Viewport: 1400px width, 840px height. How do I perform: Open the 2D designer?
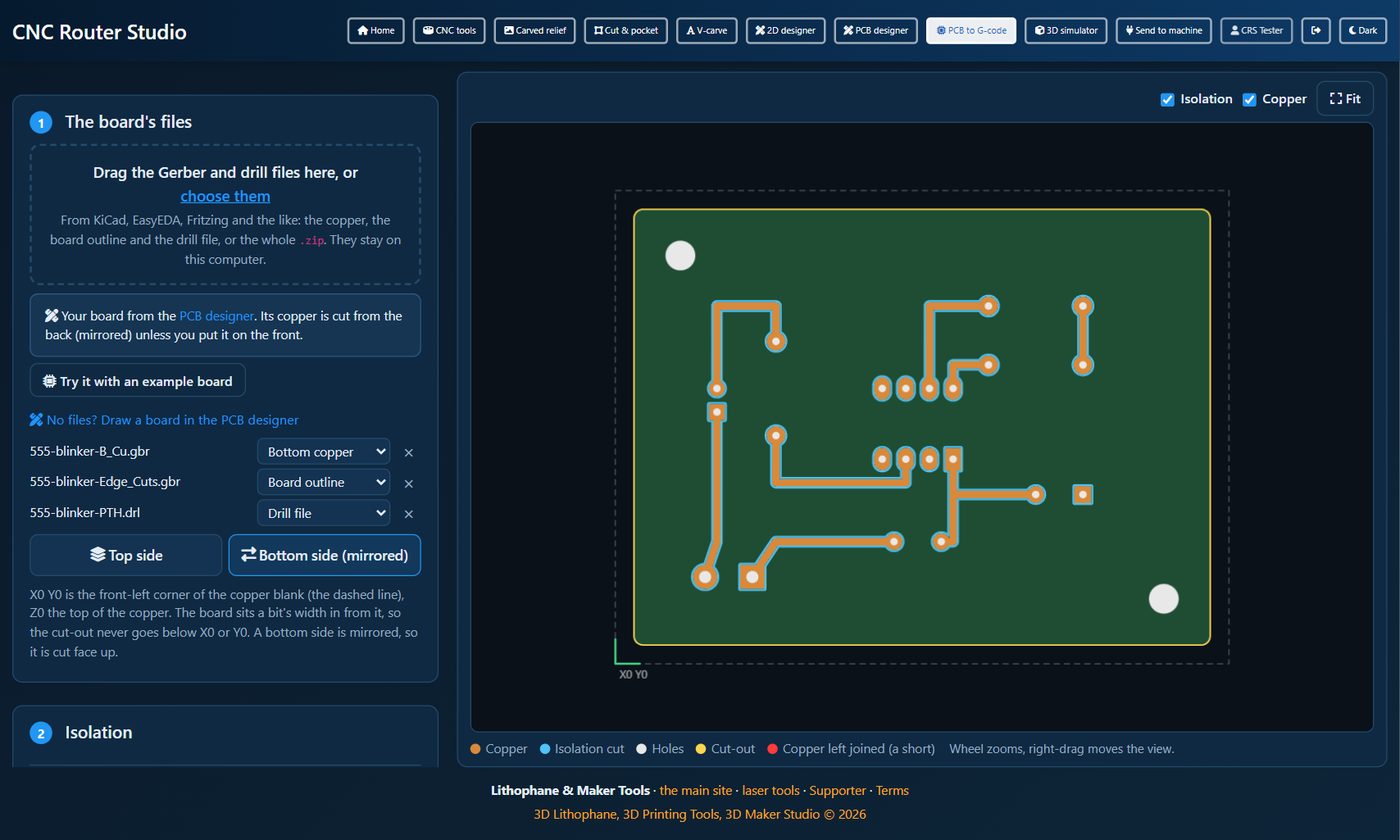pos(785,30)
